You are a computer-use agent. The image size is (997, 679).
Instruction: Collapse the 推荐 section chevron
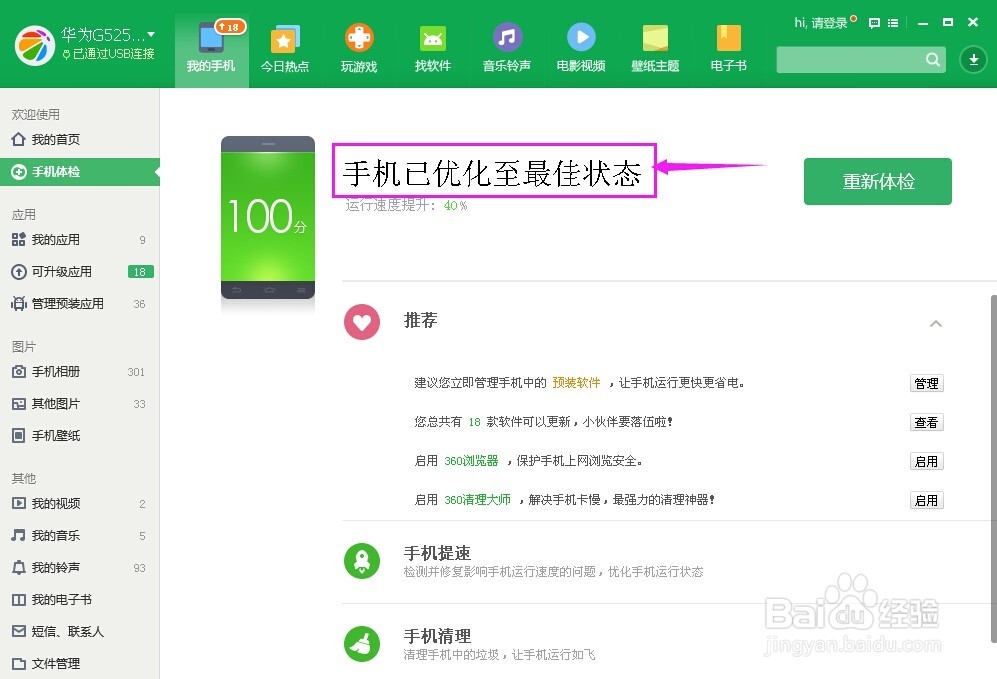click(936, 323)
